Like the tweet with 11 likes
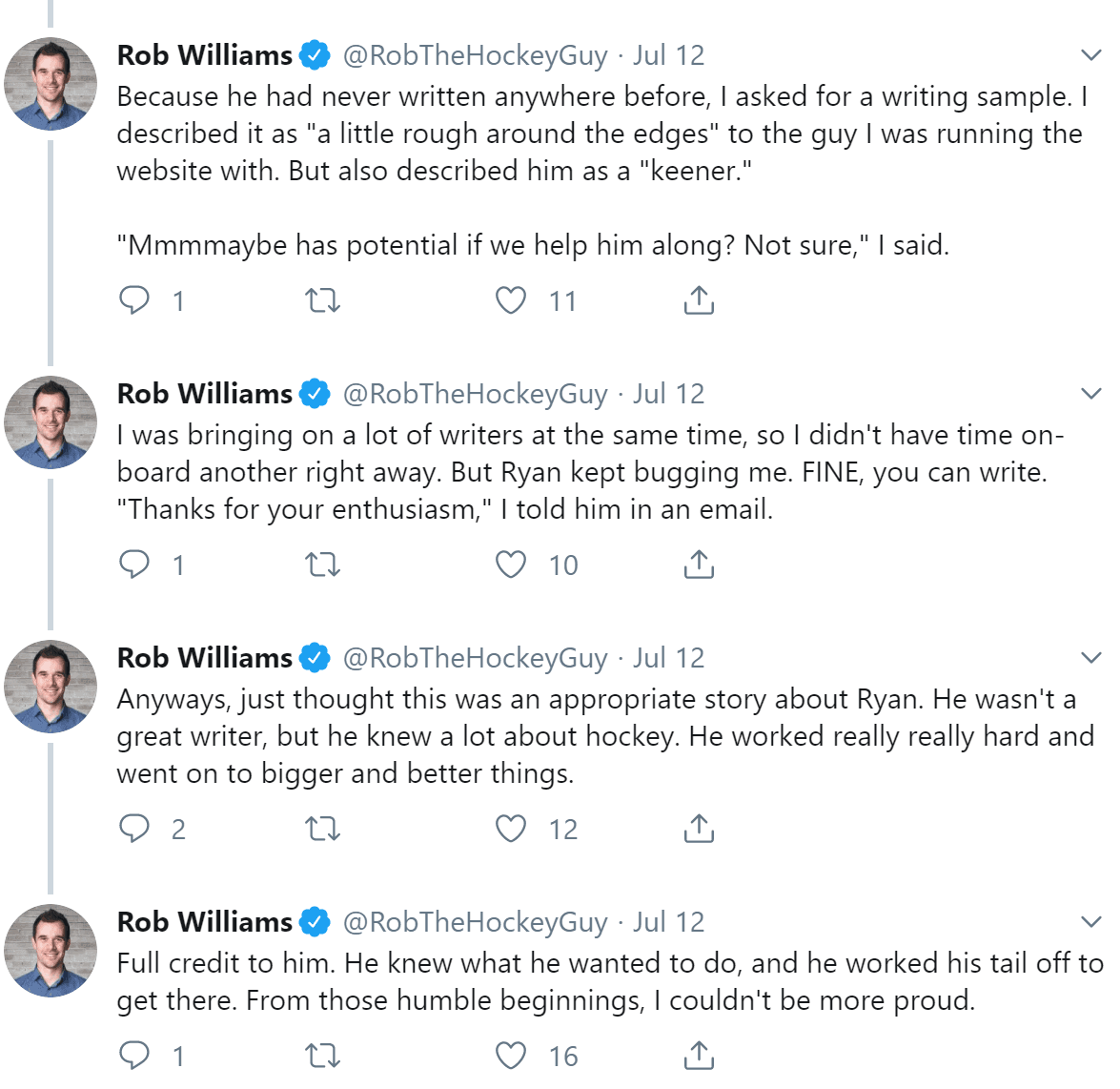 pyautogui.click(x=511, y=300)
